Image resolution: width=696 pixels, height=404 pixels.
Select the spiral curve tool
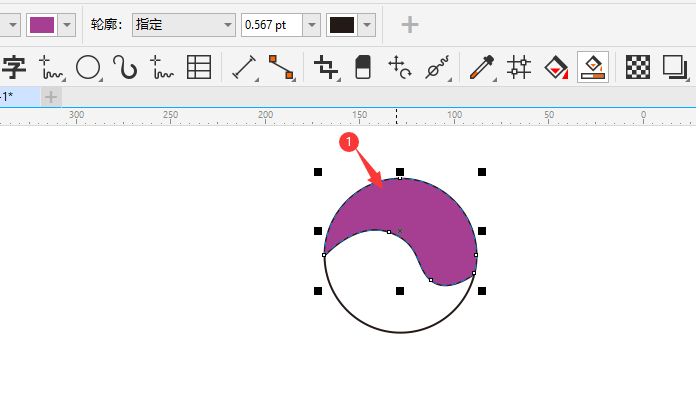[x=125, y=67]
